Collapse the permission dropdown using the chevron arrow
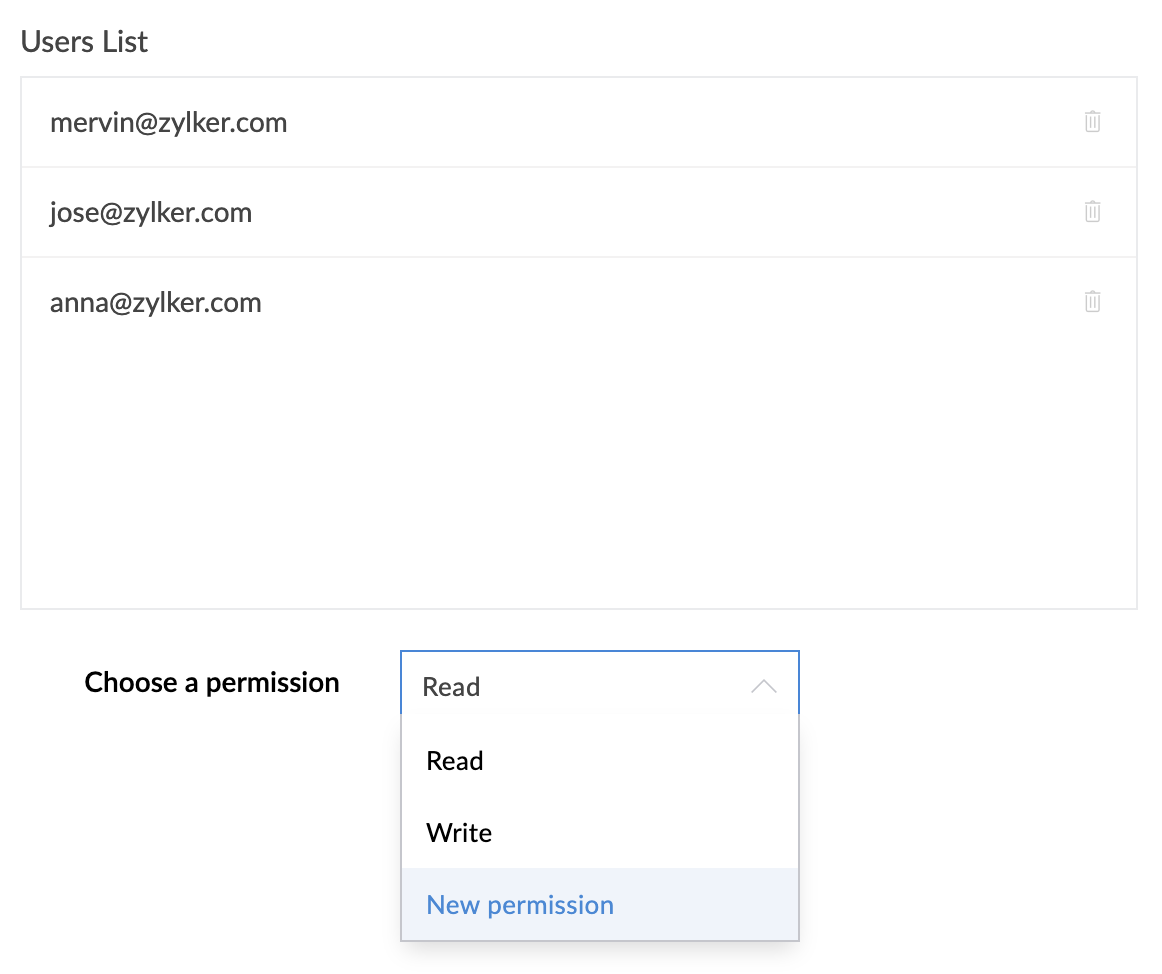Viewport: 1162px width, 974px height. point(763,686)
